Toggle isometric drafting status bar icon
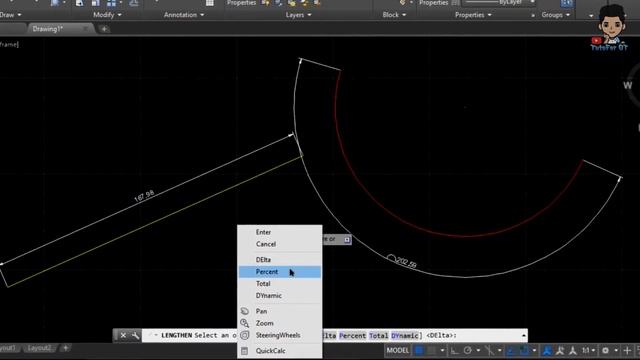 (489, 350)
